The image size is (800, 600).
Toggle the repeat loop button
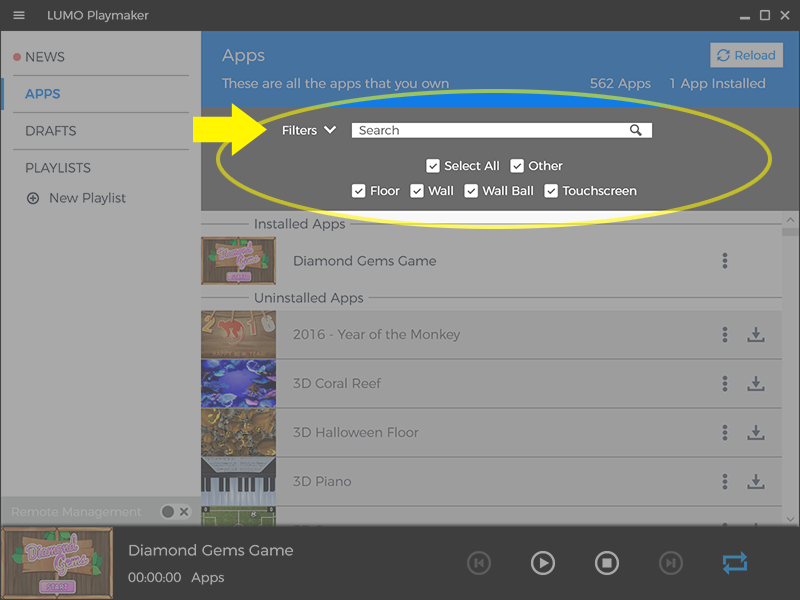tap(735, 563)
